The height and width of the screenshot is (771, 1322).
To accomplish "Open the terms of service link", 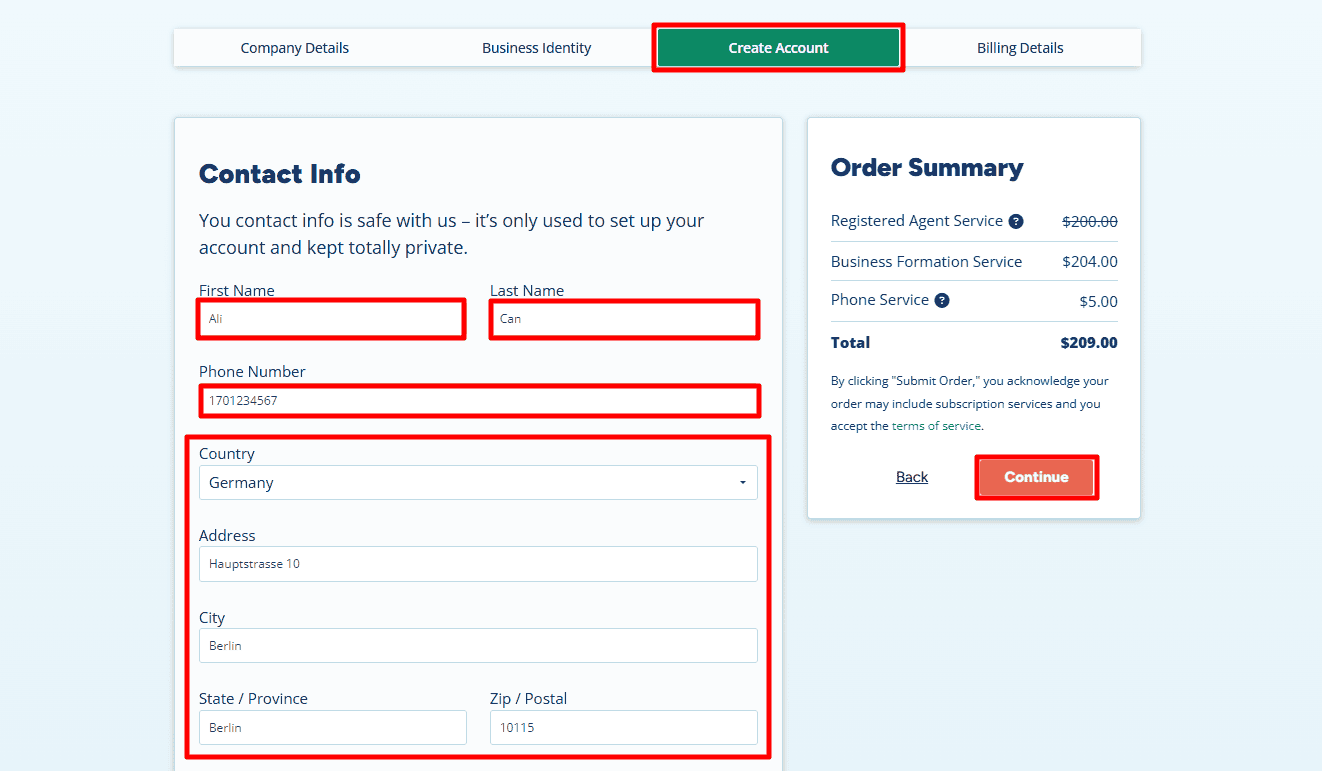I will [x=936, y=426].
